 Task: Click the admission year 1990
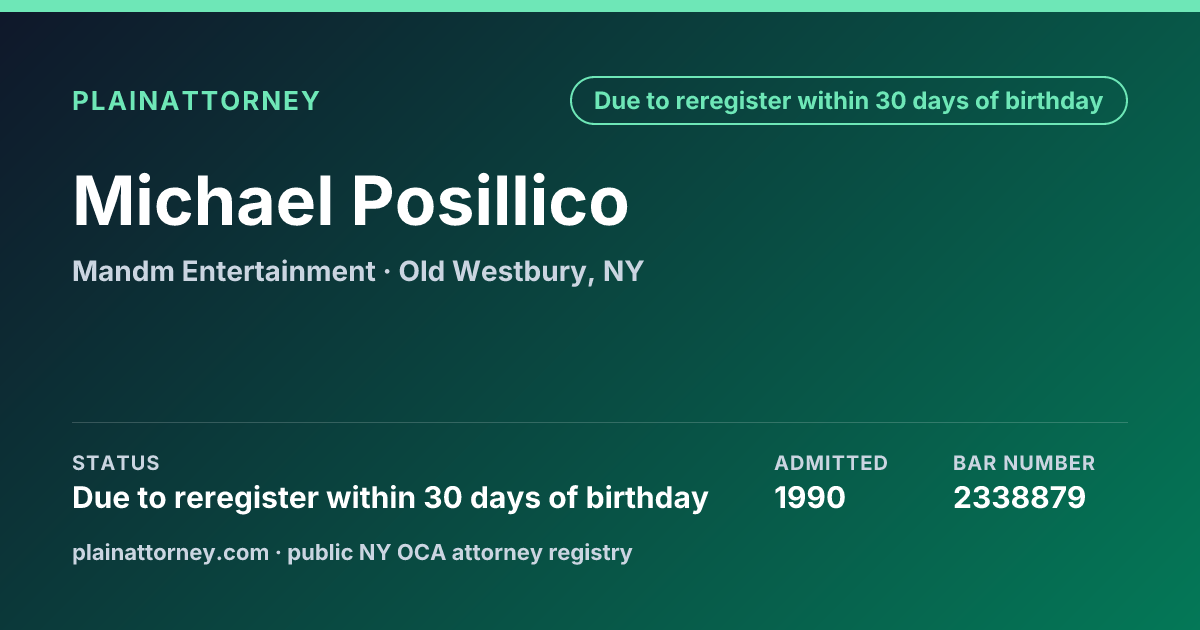(x=810, y=497)
